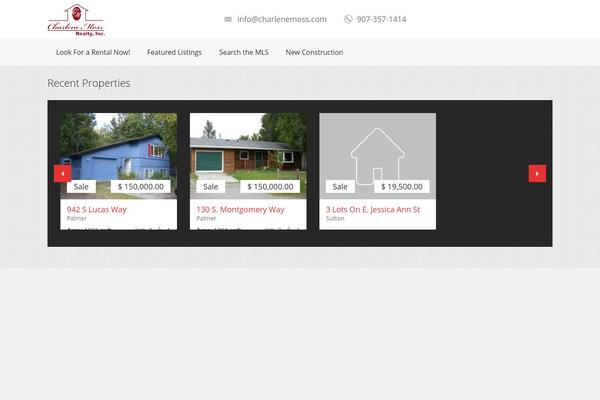Open the New Construction page
The height and width of the screenshot is (400, 600).
pyautogui.click(x=314, y=52)
